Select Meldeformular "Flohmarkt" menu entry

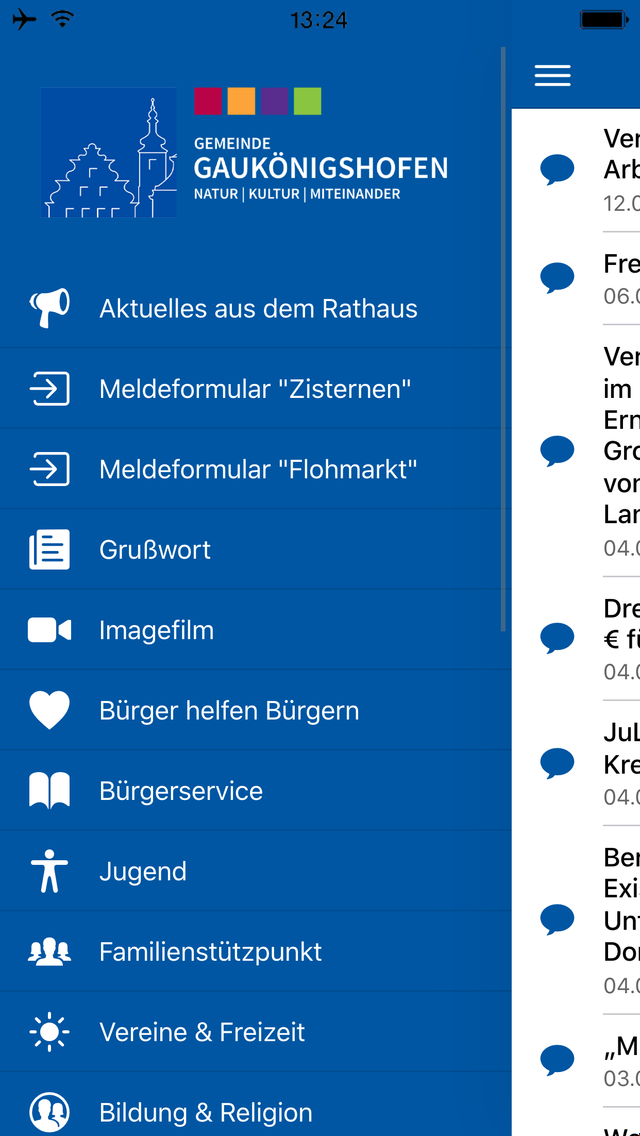click(255, 469)
